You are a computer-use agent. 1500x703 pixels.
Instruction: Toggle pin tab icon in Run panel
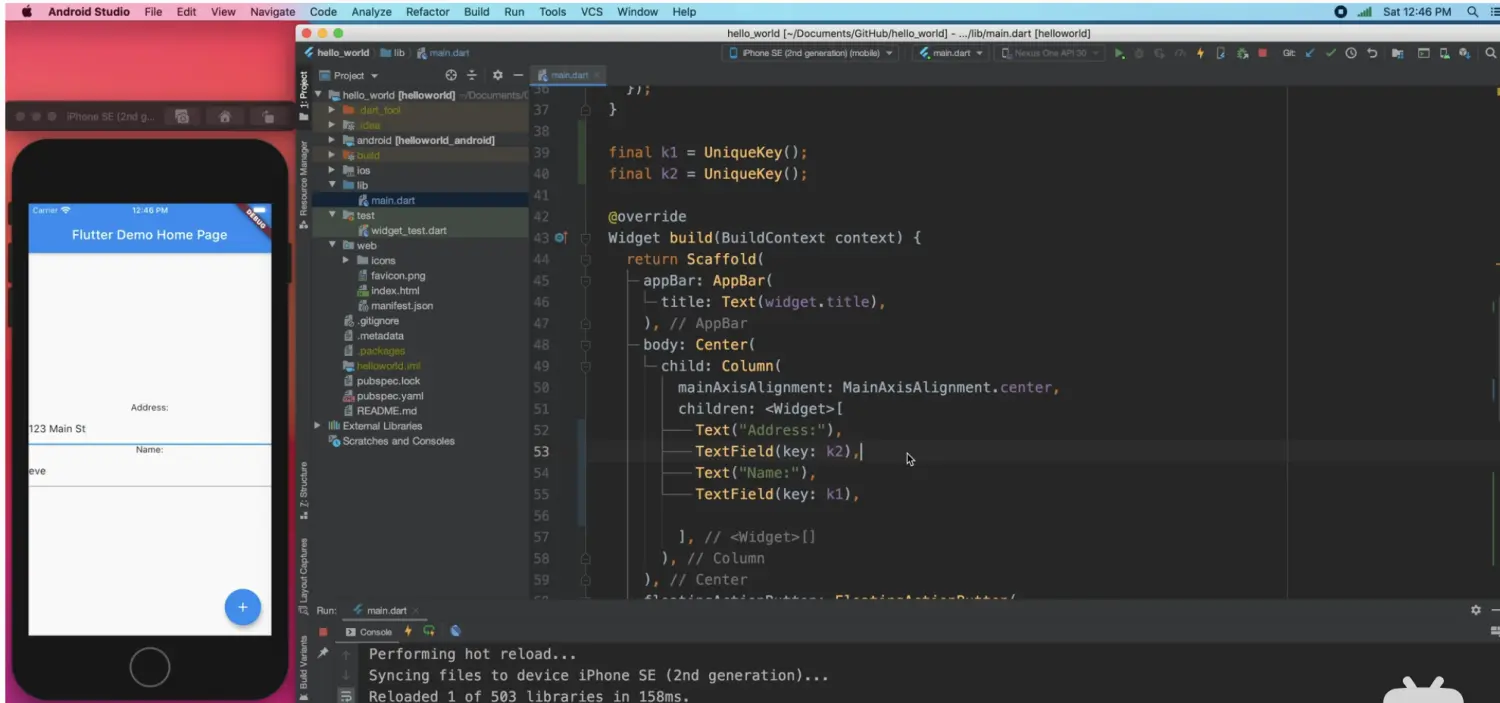tap(323, 653)
